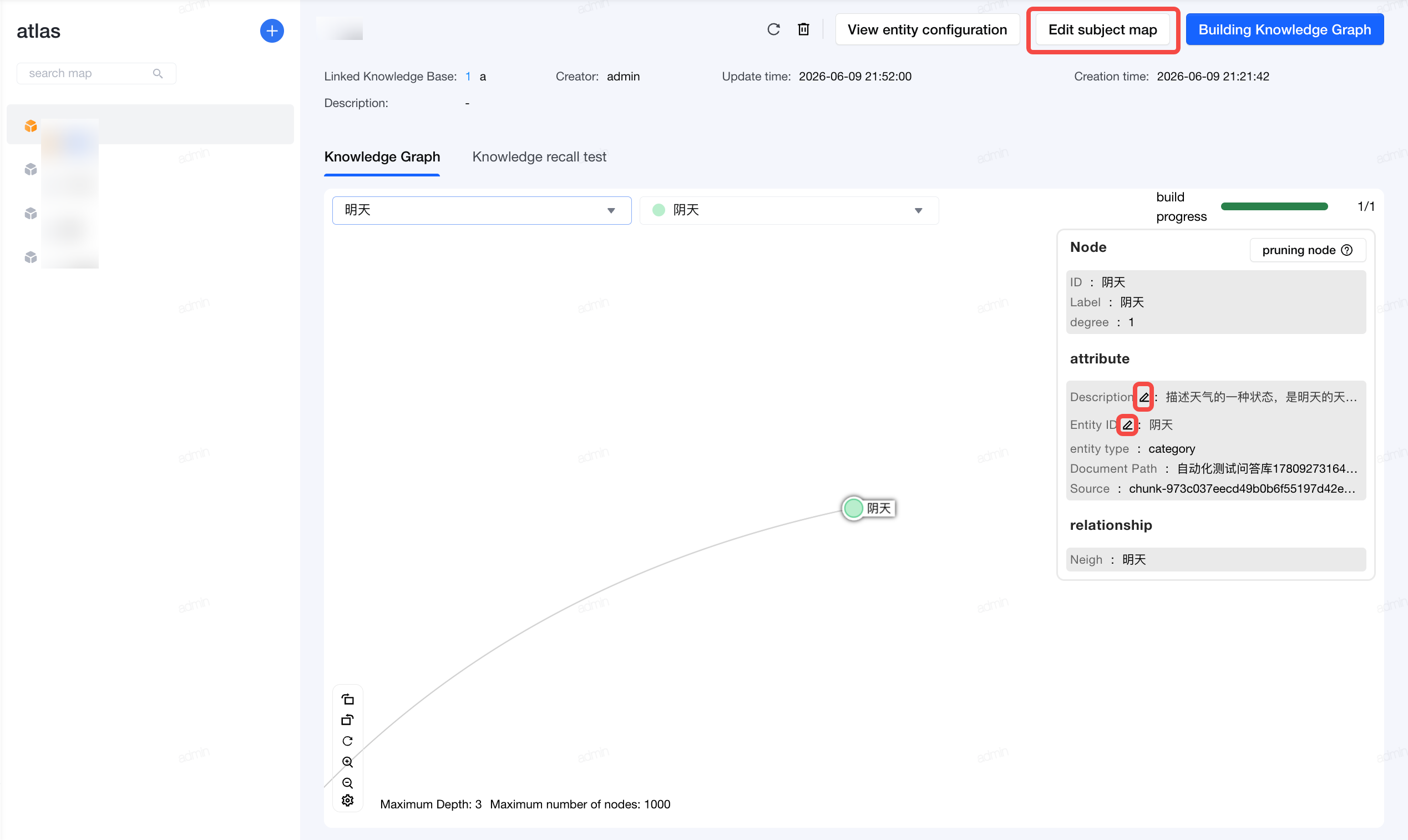Refresh the map with the reload icon
1408x840 pixels.
pos(773,29)
